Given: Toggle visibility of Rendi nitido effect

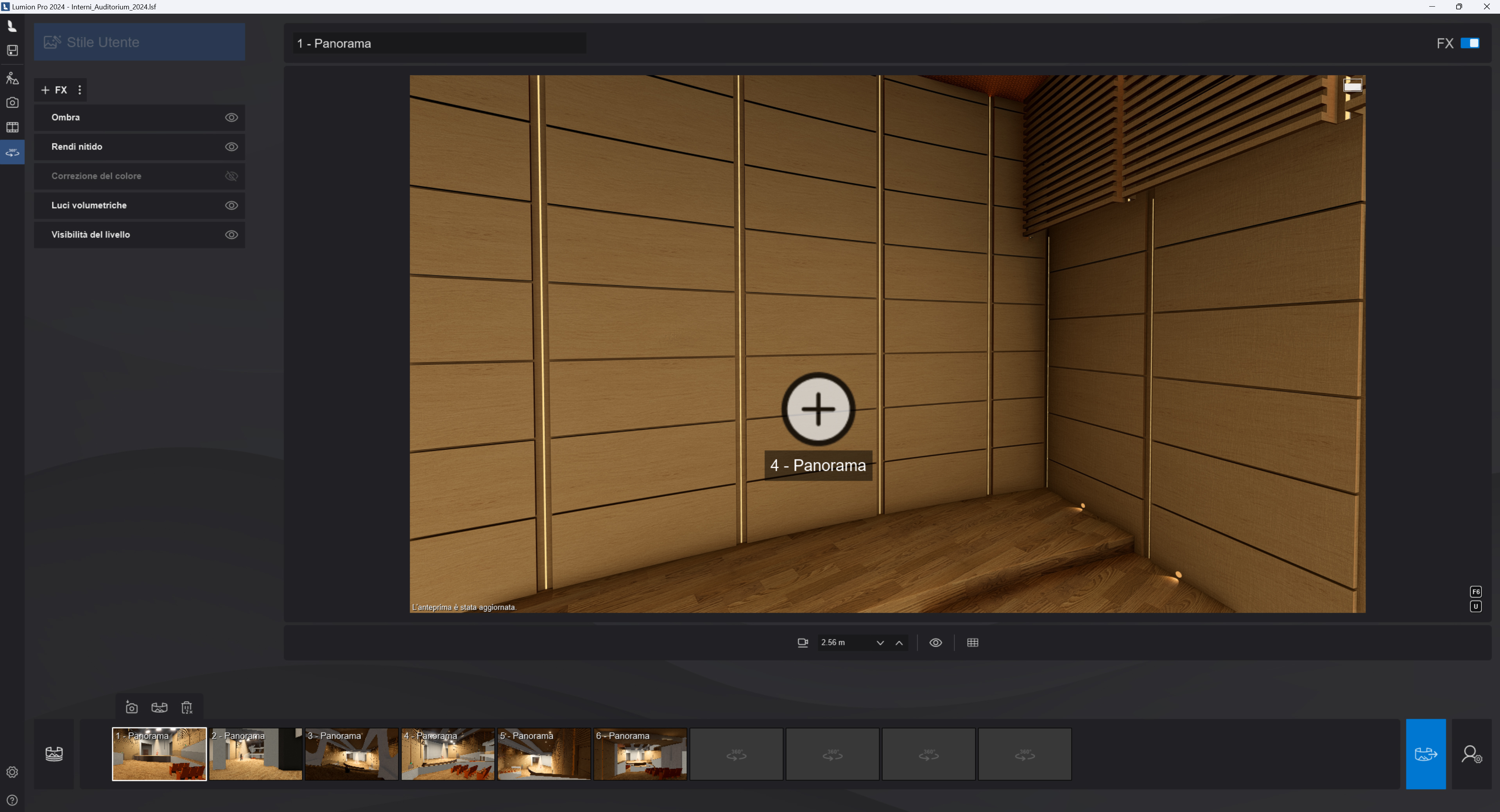Looking at the screenshot, I should (231, 147).
